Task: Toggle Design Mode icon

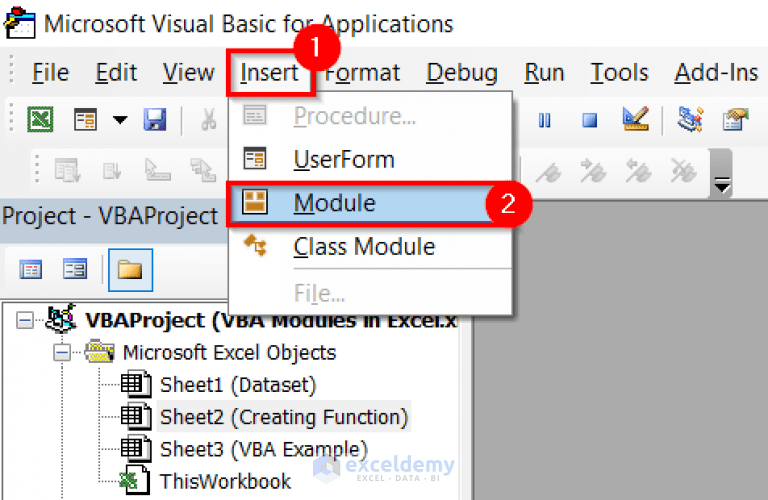Action: [x=635, y=119]
